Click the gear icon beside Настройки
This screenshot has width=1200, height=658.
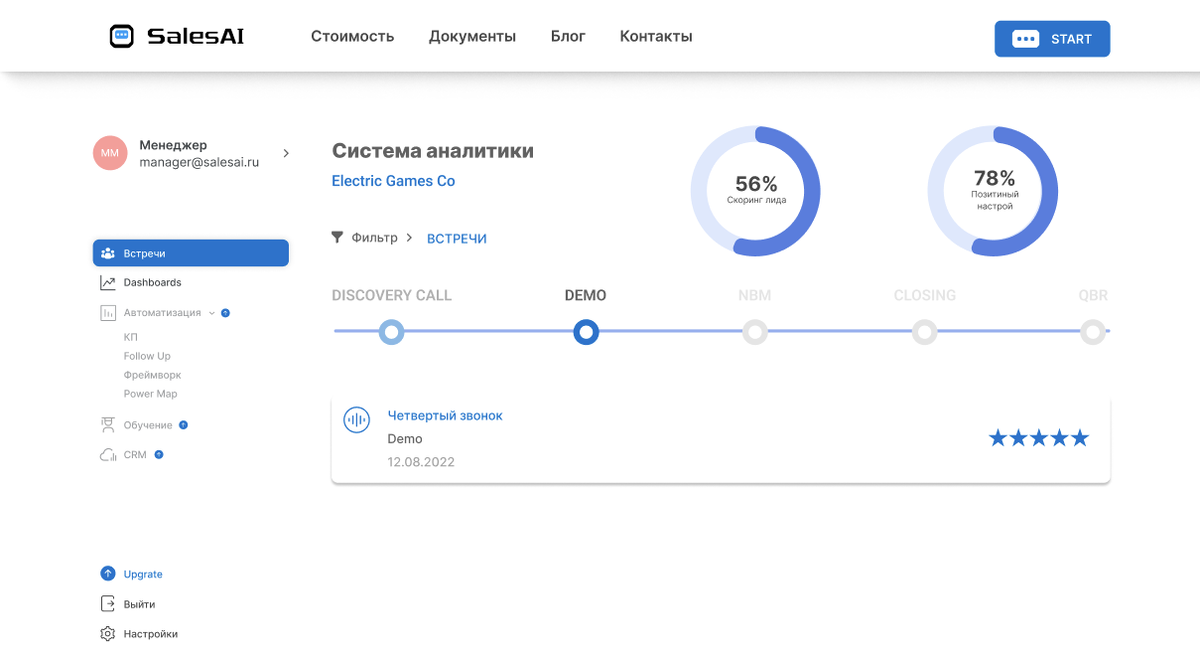(108, 634)
